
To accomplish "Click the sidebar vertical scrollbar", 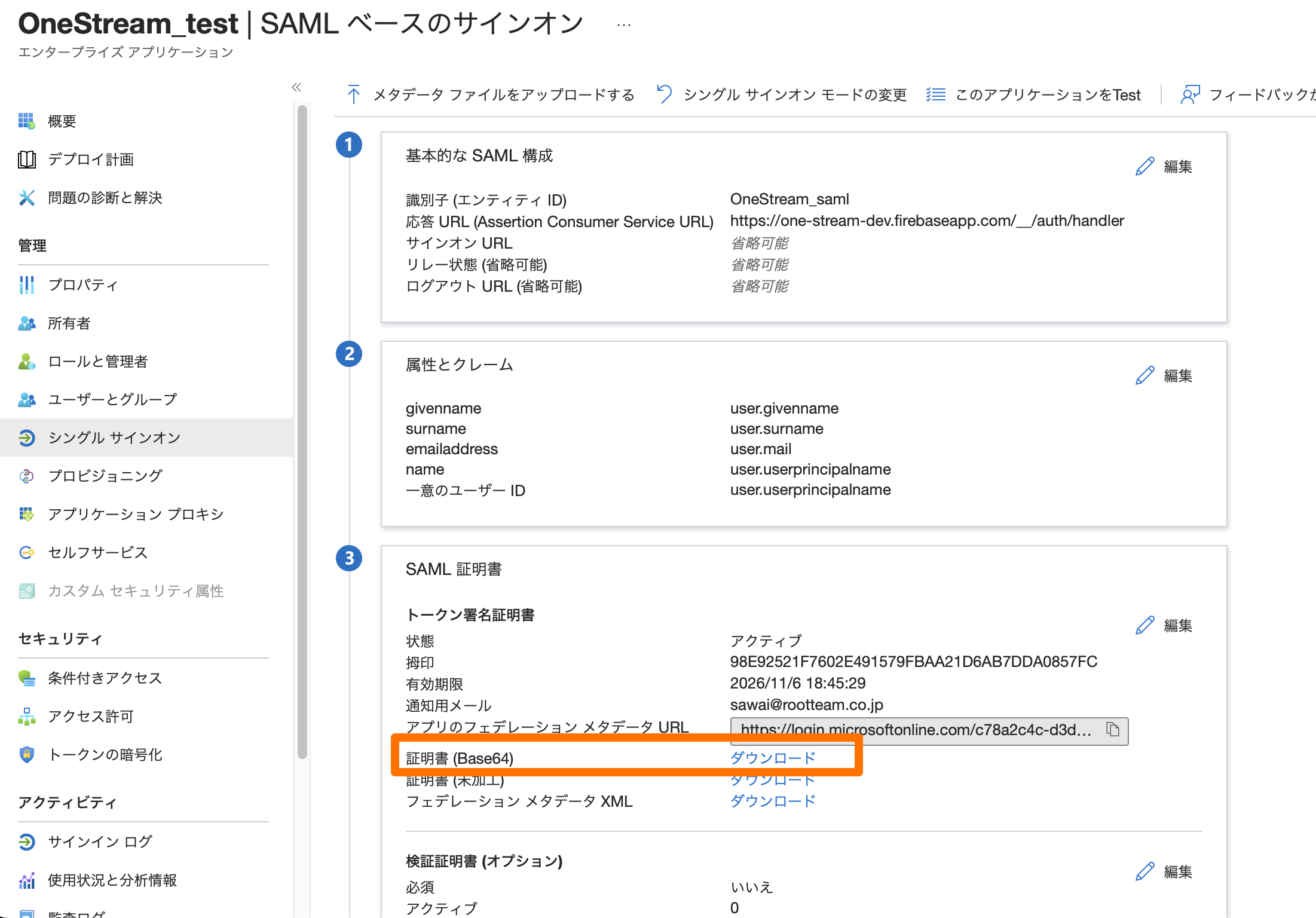I will (302, 430).
